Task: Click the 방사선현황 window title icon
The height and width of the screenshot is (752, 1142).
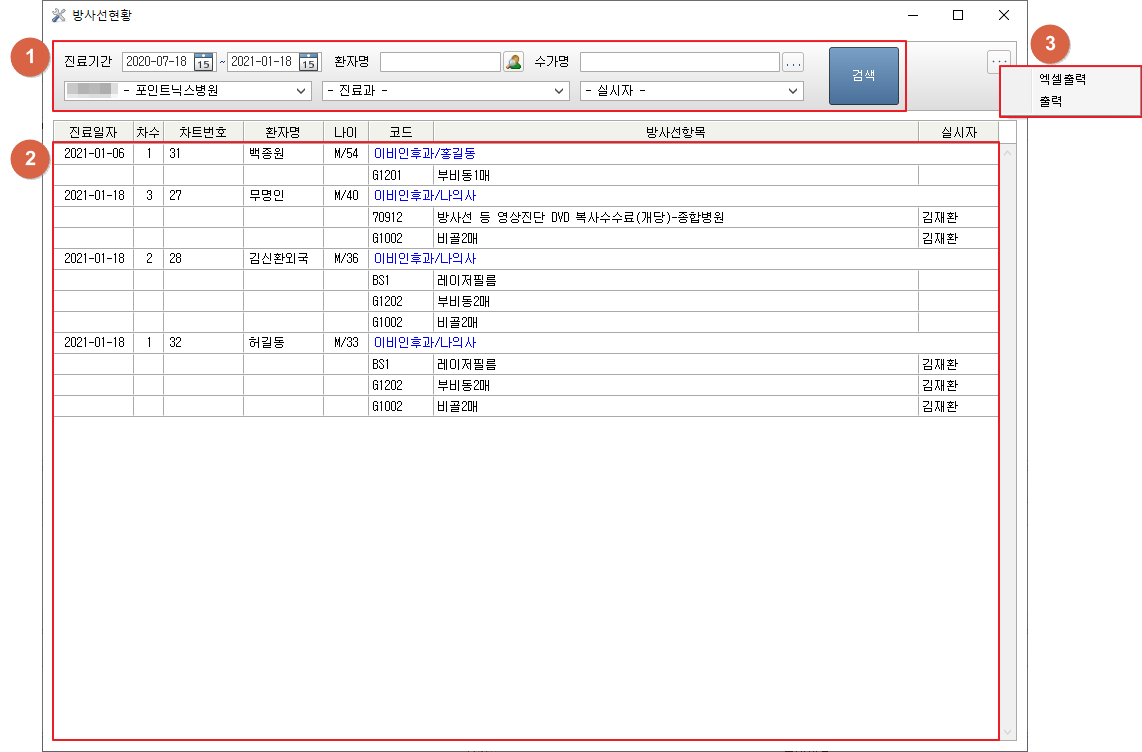Action: tap(59, 15)
